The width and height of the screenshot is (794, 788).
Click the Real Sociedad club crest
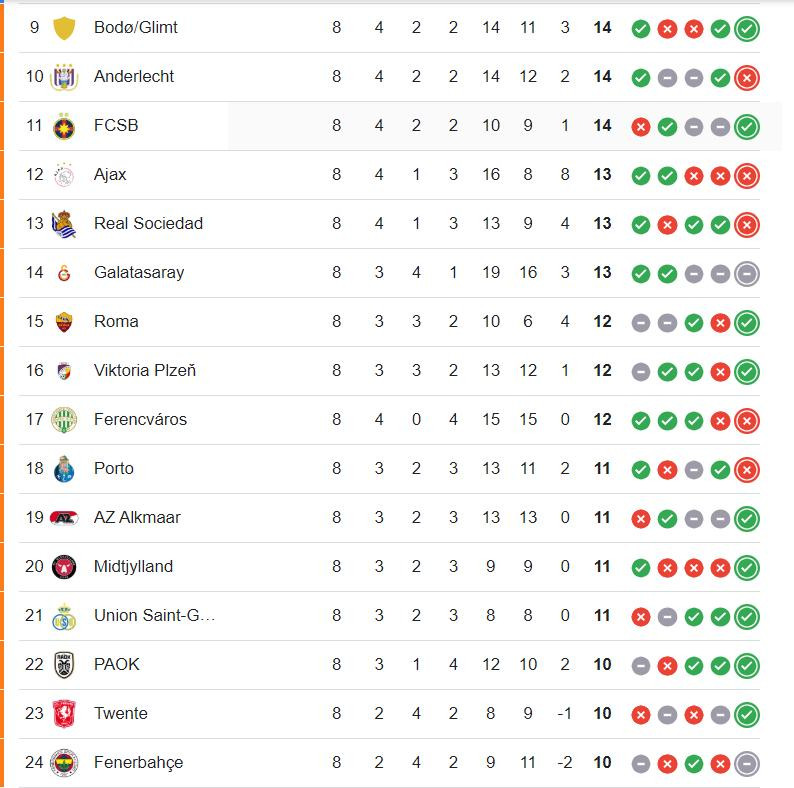tap(64, 224)
